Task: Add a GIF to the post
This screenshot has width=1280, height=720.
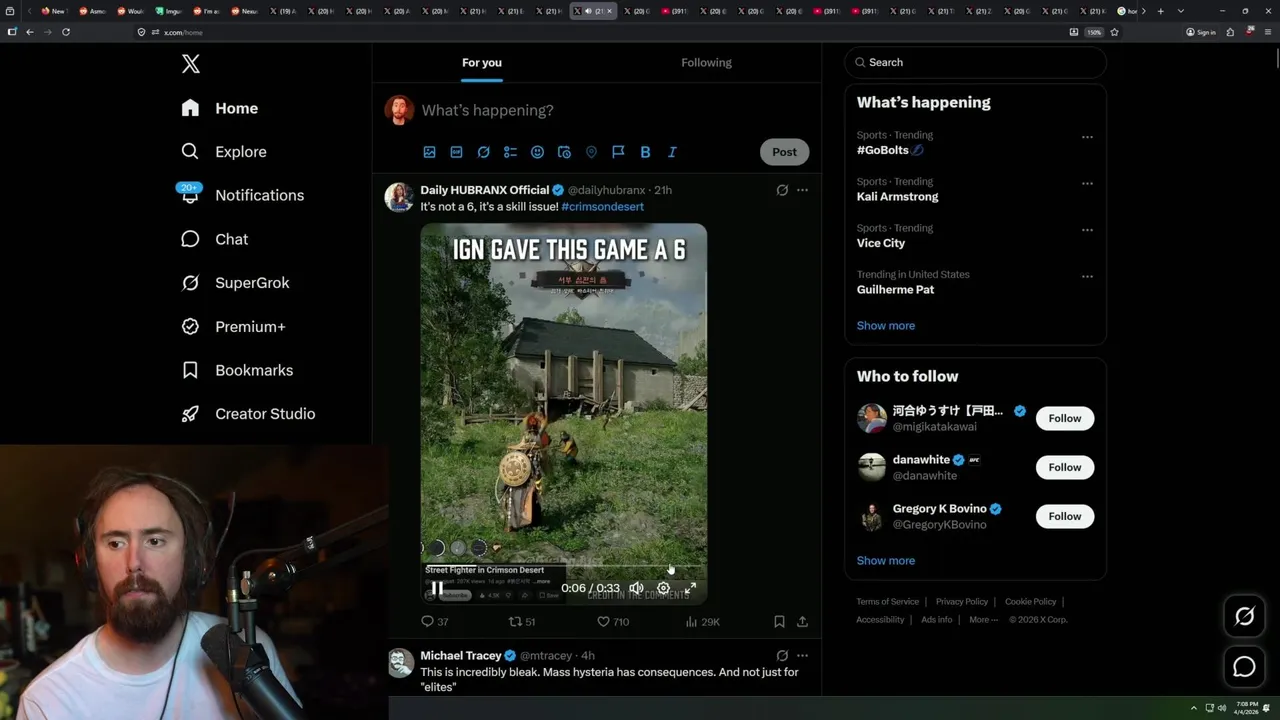Action: [x=456, y=152]
